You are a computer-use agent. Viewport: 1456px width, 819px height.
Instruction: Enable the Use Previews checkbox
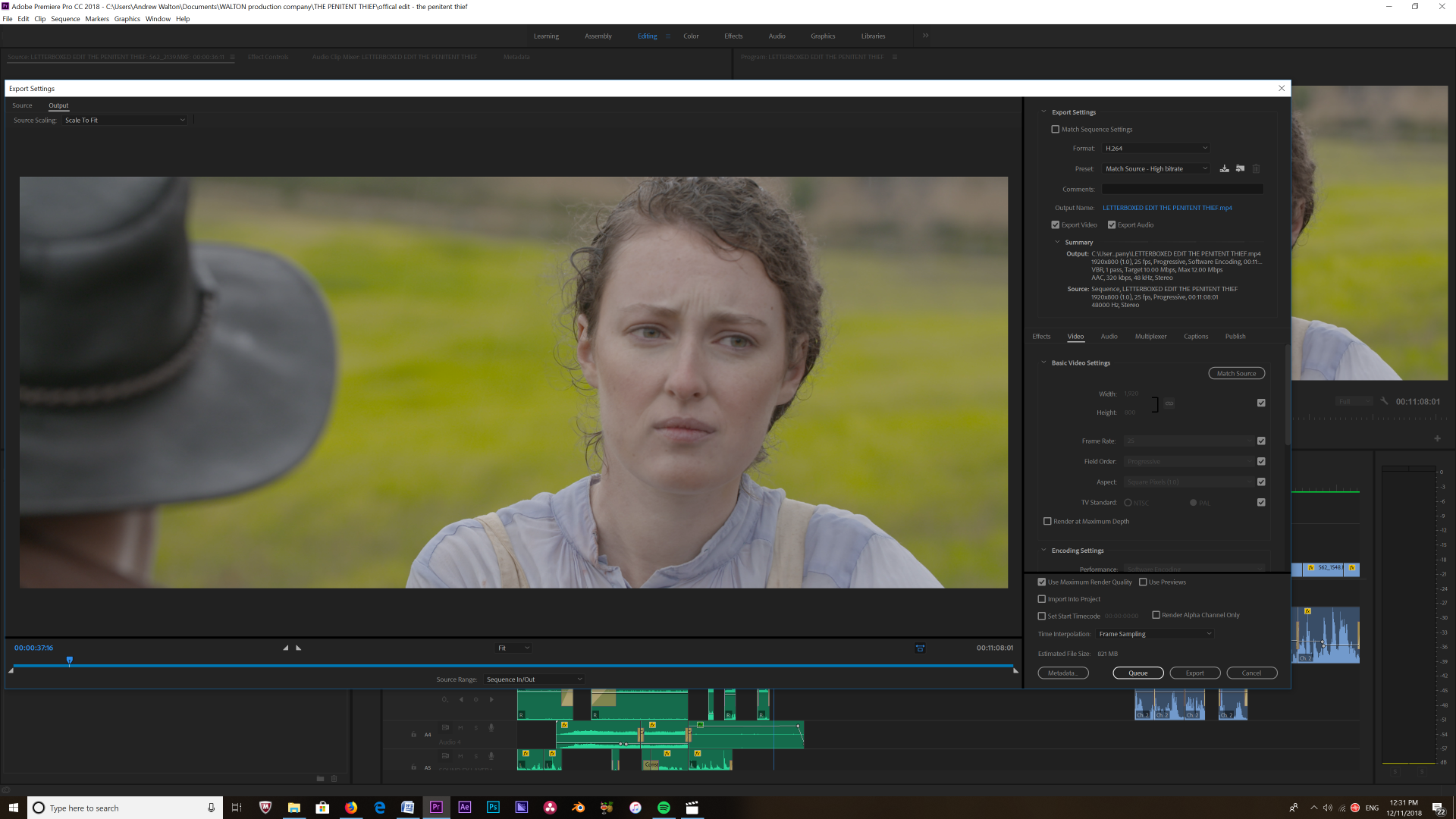pos(1143,582)
